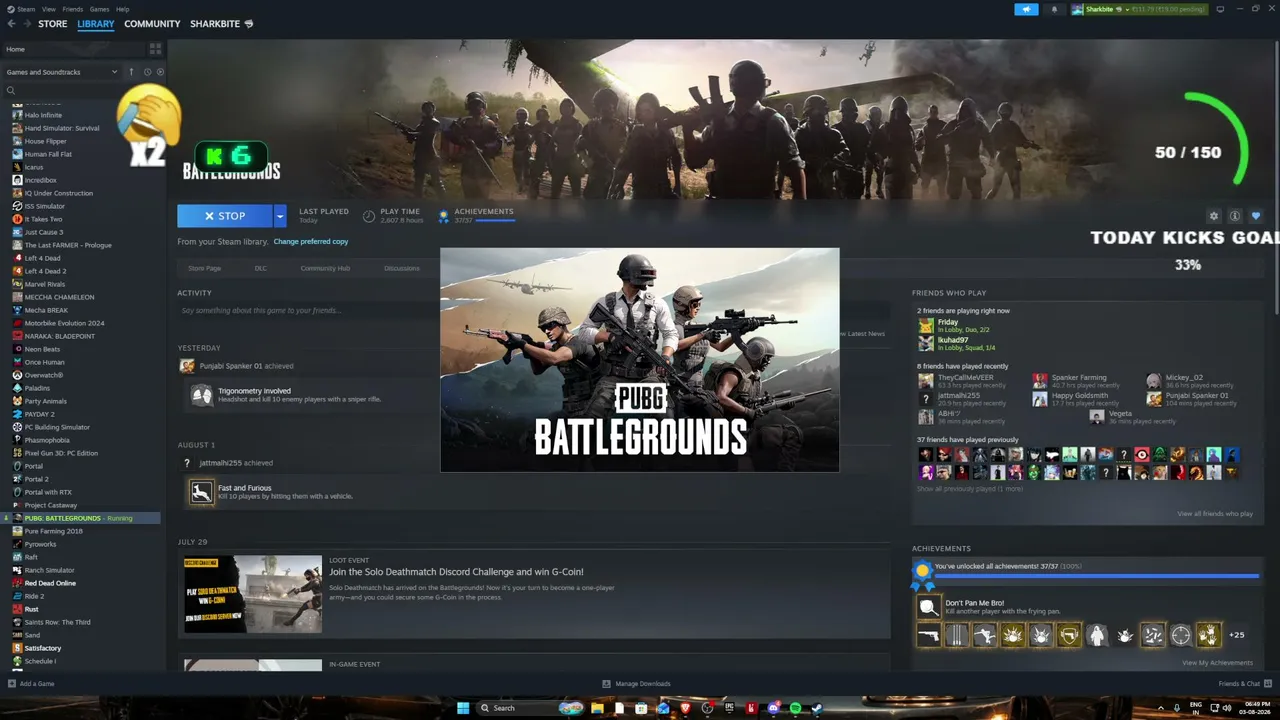The width and height of the screenshot is (1280, 720).
Task: Select Overwatch in the library list
Action: click(x=44, y=375)
